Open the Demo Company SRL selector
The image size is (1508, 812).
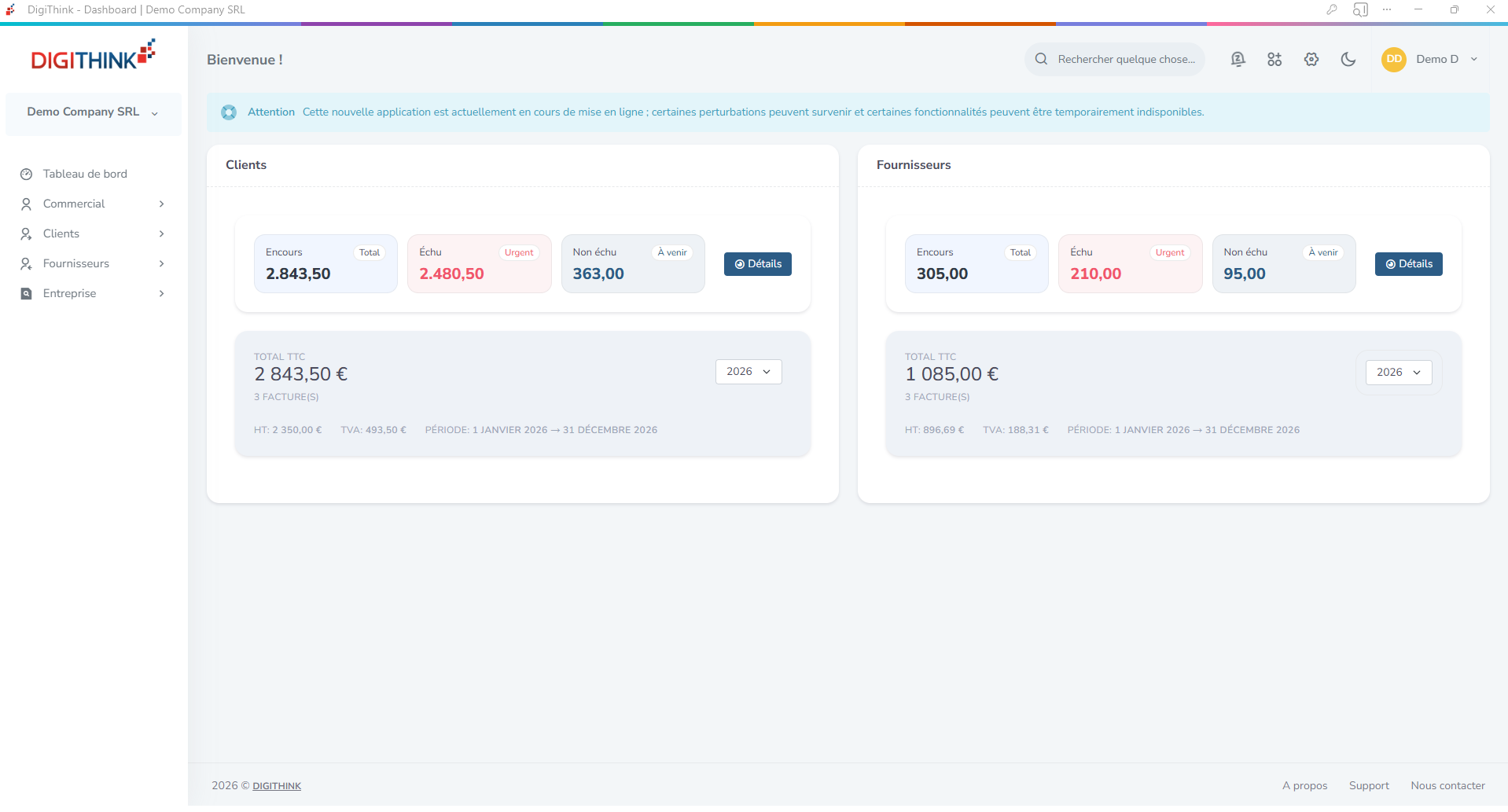click(x=93, y=112)
